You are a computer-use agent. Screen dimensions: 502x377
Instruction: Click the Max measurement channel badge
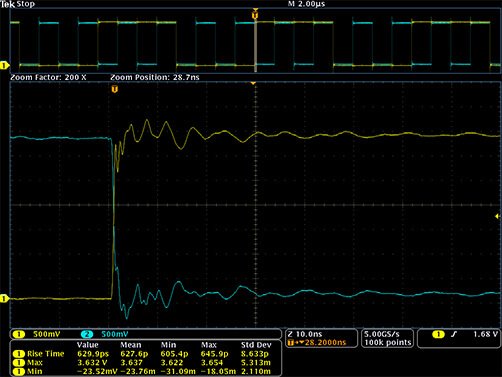click(19, 363)
